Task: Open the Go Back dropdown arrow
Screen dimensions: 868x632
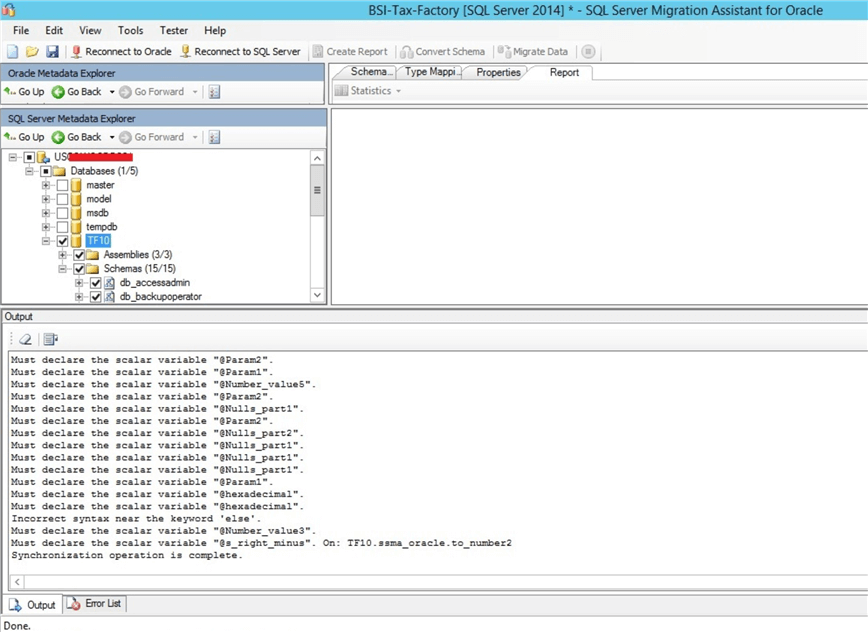Action: click(x=112, y=137)
